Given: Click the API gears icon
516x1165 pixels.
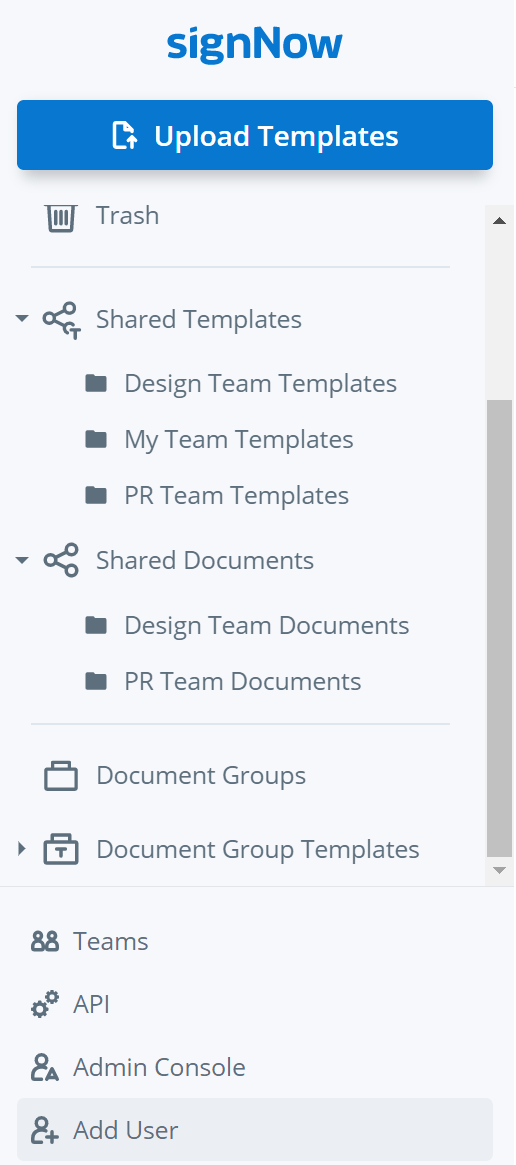Looking at the screenshot, I should [45, 1005].
